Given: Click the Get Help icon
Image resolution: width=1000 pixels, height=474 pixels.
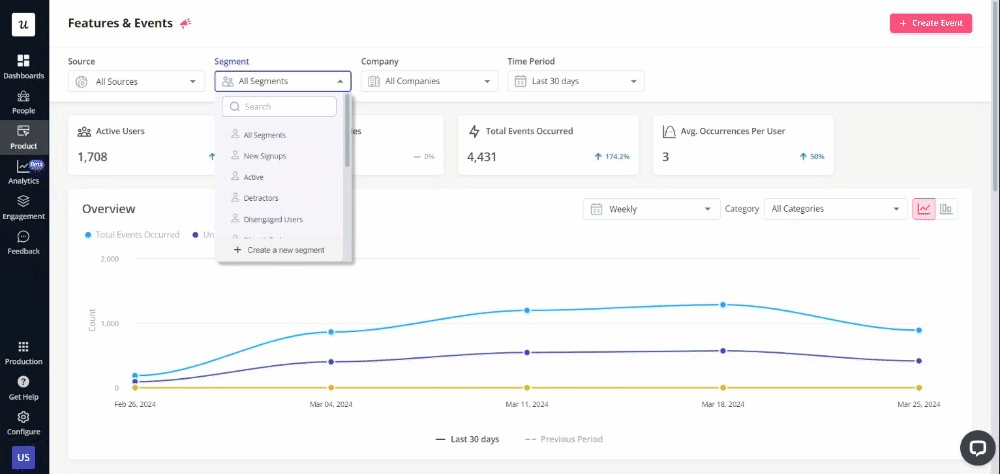Looking at the screenshot, I should (x=23, y=387).
